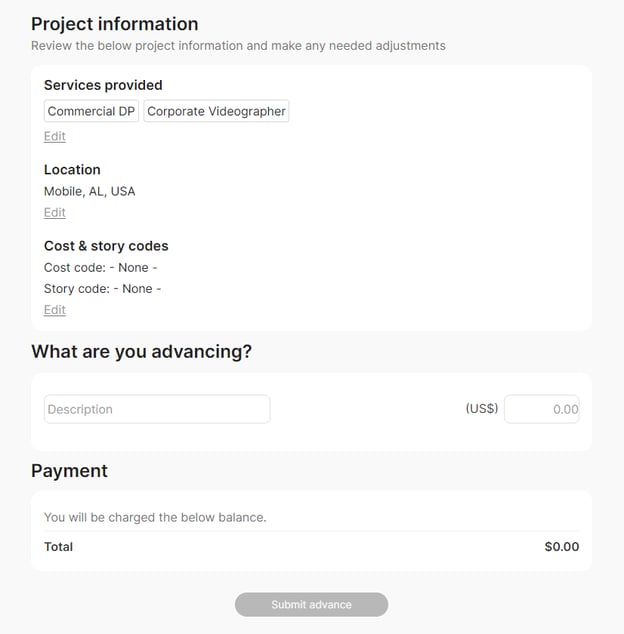Click the $0.00 total amount
The width and height of the screenshot is (624, 634).
(561, 547)
